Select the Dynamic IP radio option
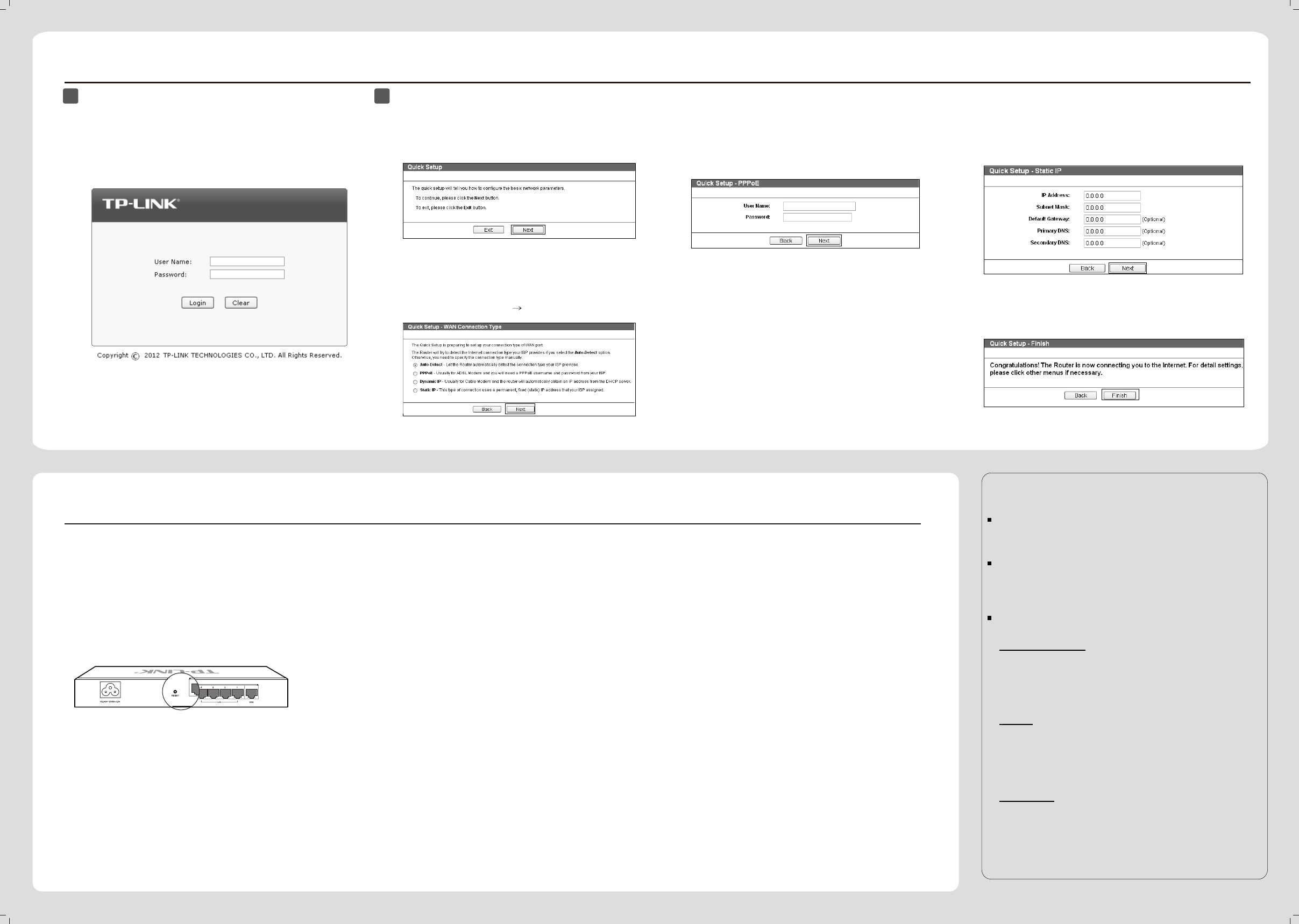Viewport: 1299px width, 924px height. (x=415, y=382)
